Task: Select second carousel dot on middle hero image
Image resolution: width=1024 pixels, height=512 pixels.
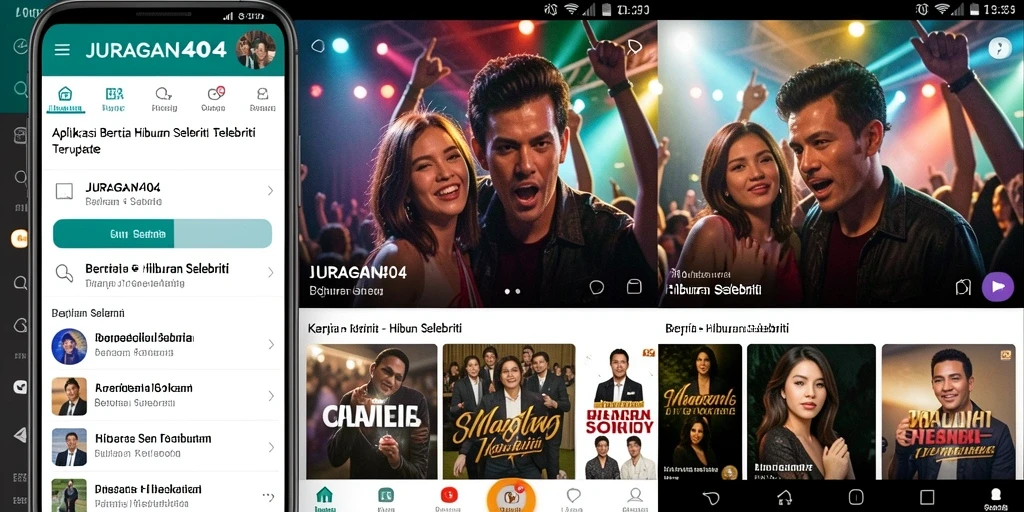Action: [518, 291]
